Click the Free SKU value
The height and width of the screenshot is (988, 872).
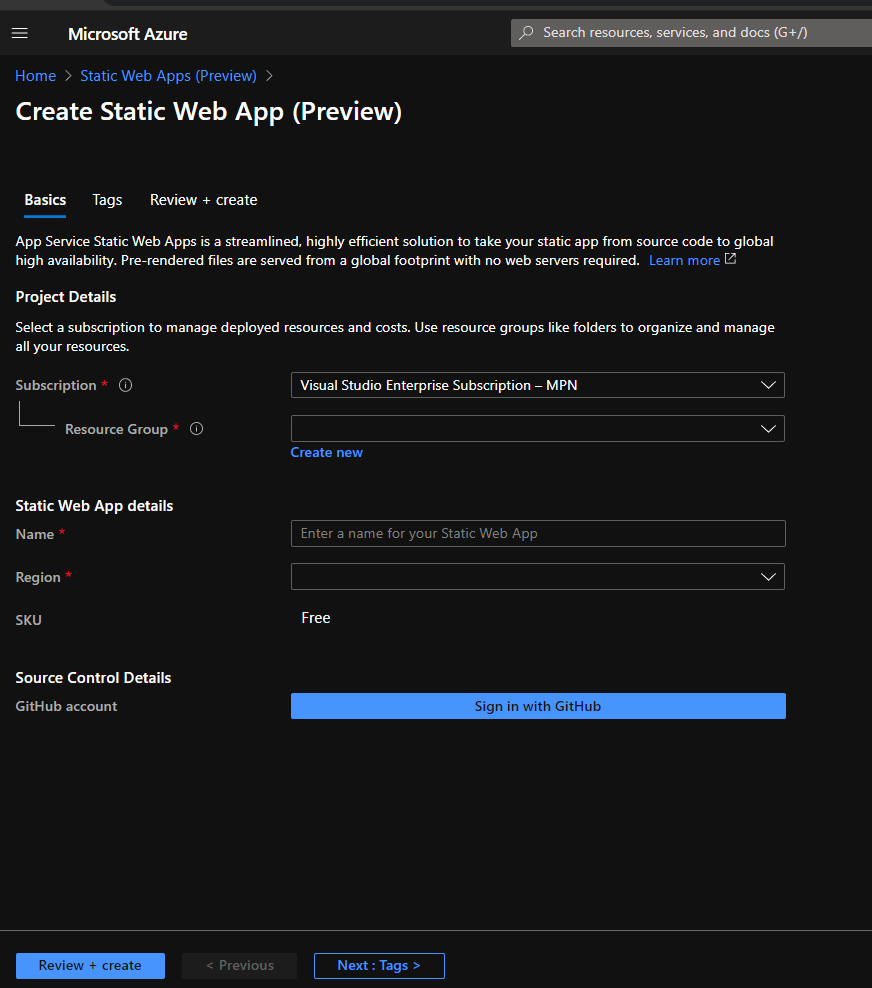316,618
